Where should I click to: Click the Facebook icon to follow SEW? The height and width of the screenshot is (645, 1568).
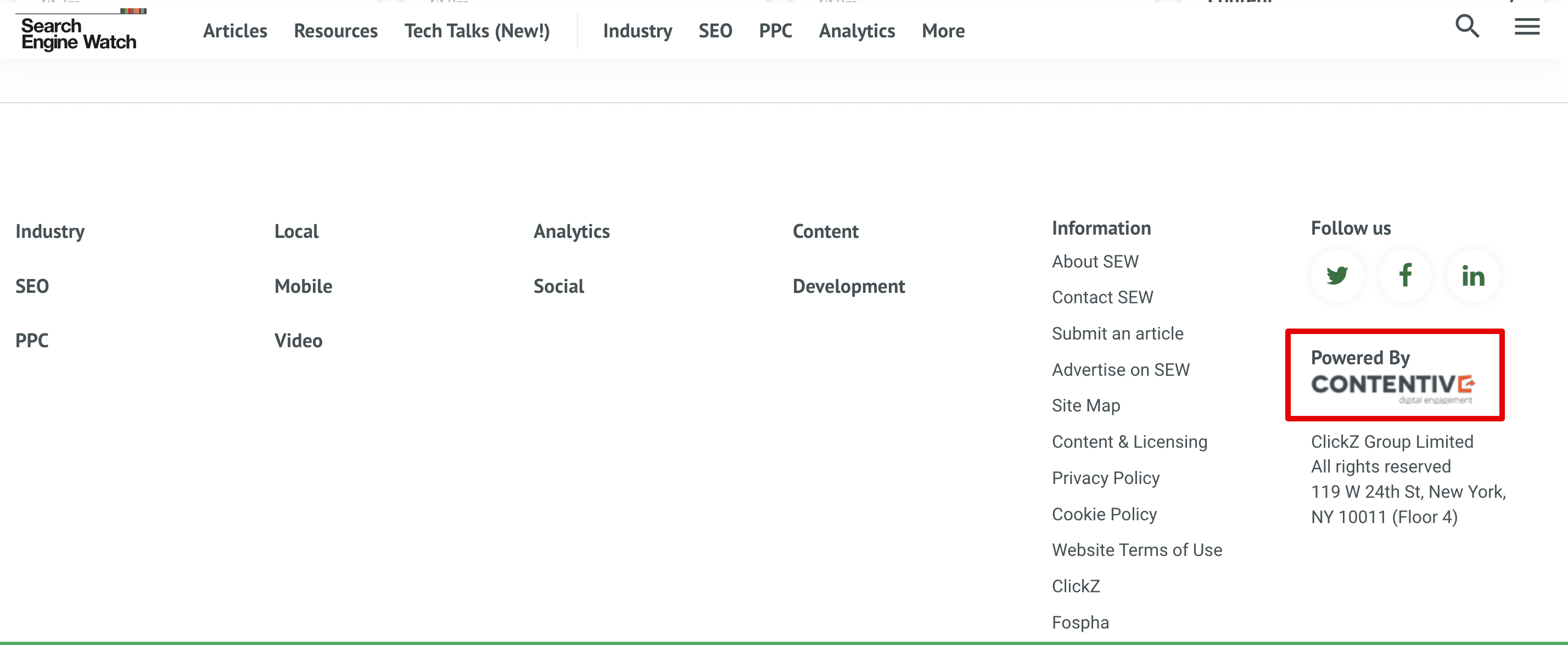(1405, 275)
